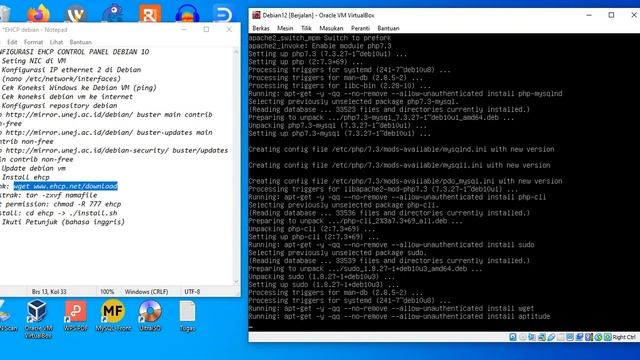Open Tugas file on desktop
Image resolution: width=640 pixels, height=360 pixels.
click(187, 315)
